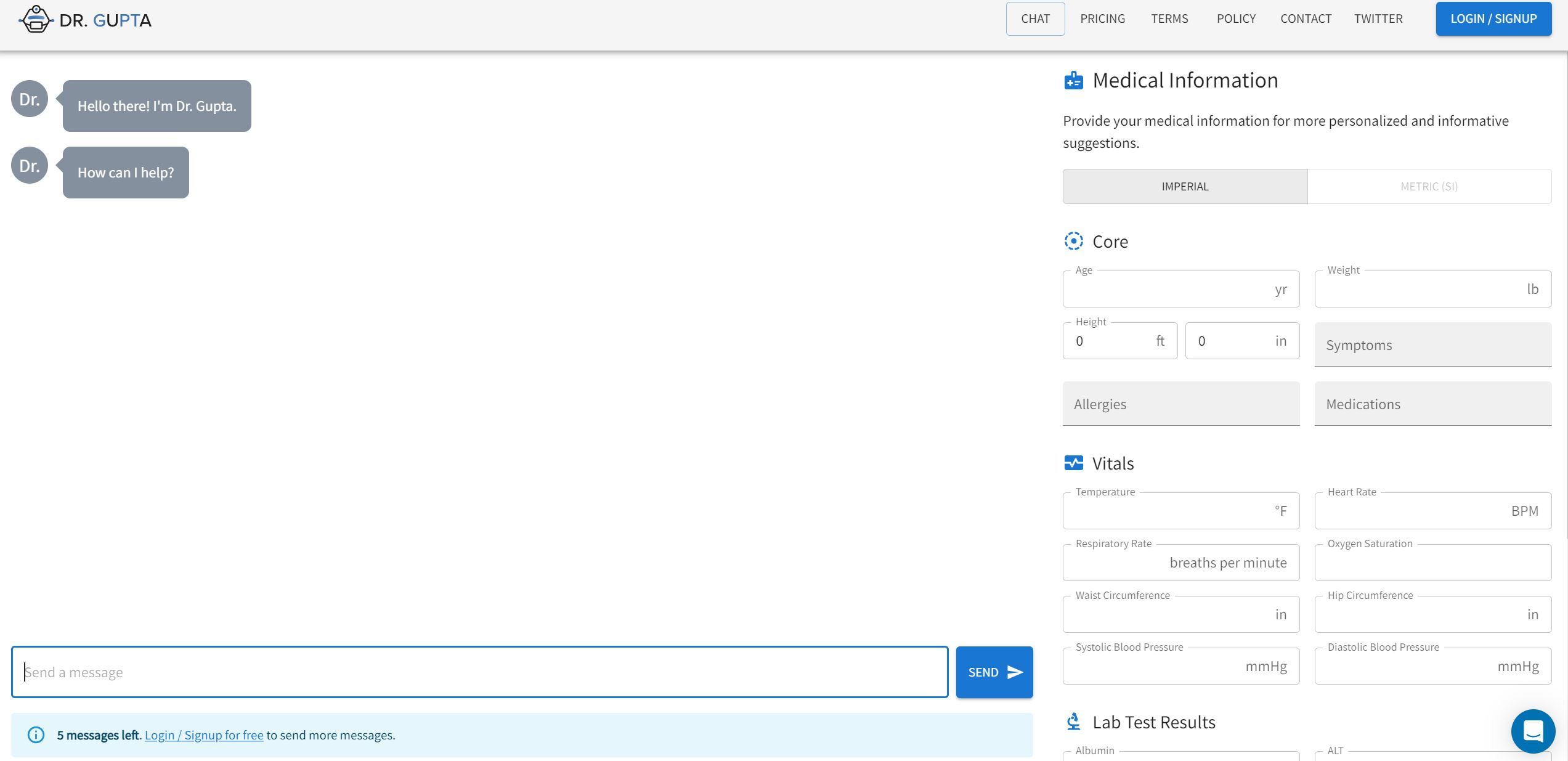Open the CONTACT menu item
The image size is (1568, 761).
click(1306, 18)
